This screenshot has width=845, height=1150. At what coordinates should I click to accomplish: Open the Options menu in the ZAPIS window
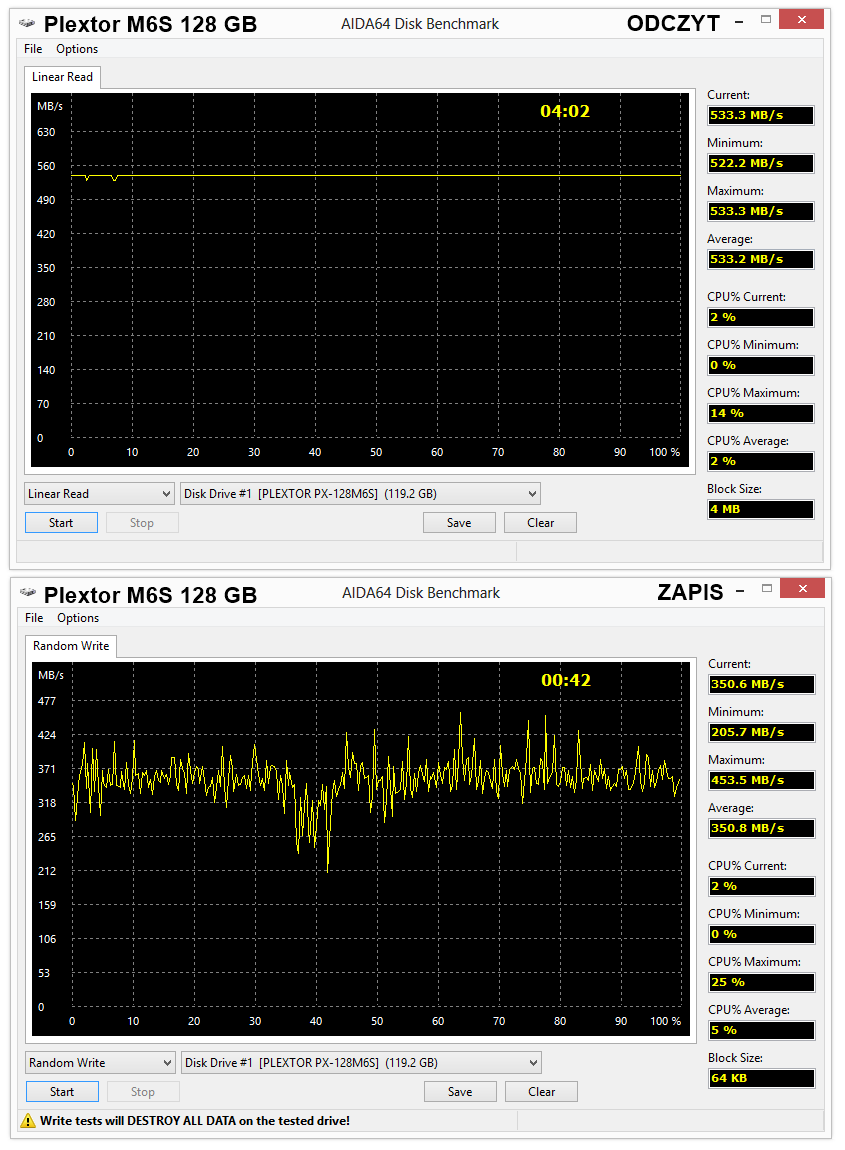pyautogui.click(x=78, y=618)
